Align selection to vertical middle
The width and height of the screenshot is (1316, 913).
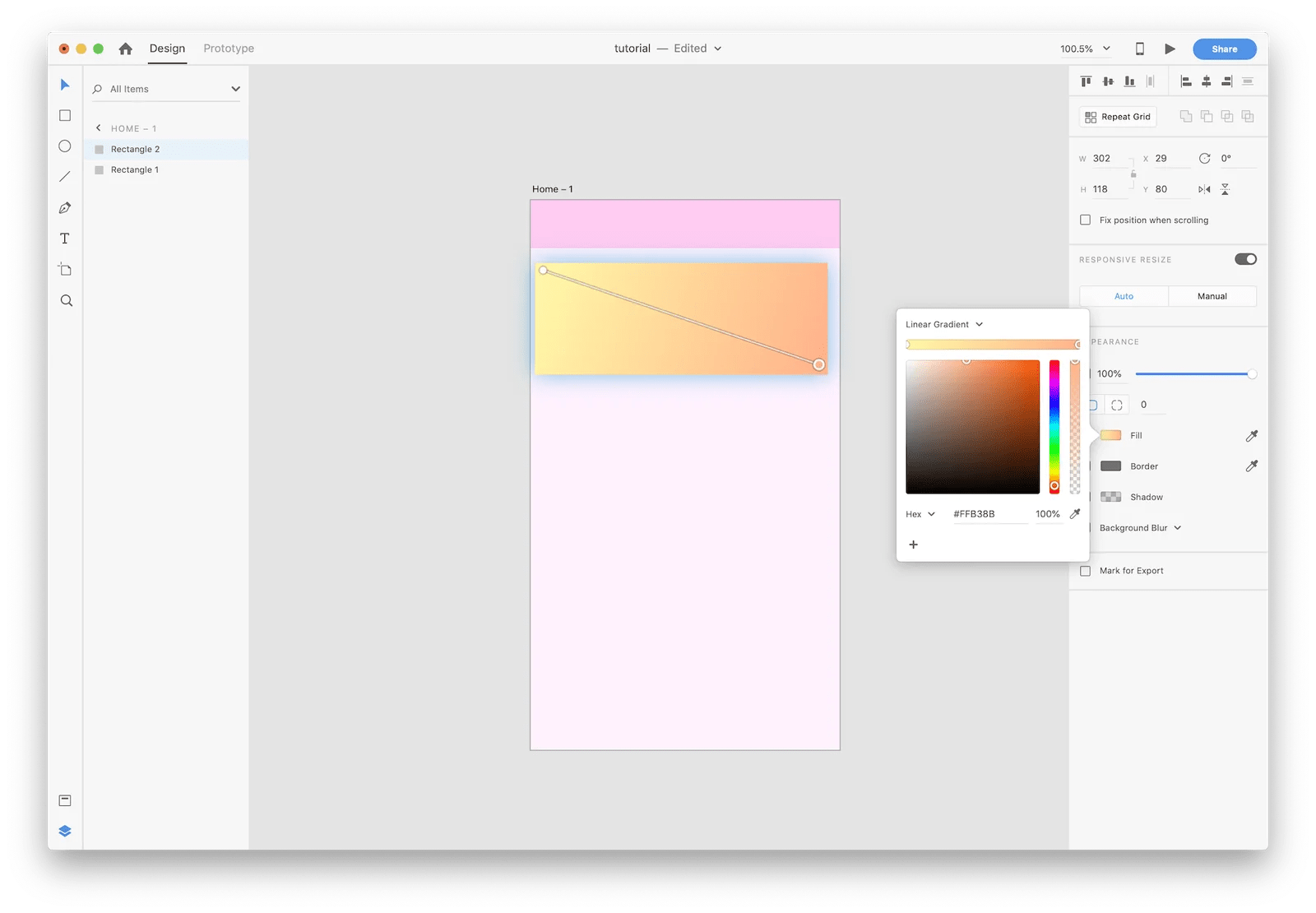click(1108, 81)
